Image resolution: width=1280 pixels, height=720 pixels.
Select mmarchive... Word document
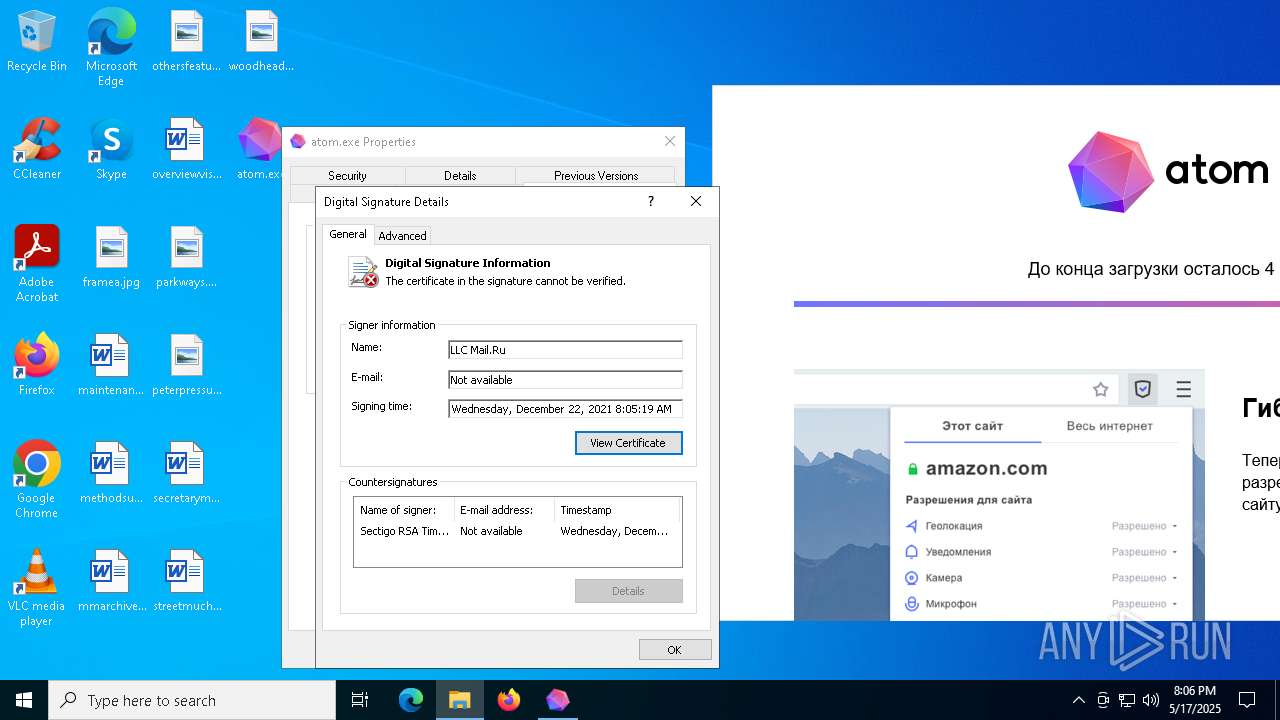[x=111, y=581]
